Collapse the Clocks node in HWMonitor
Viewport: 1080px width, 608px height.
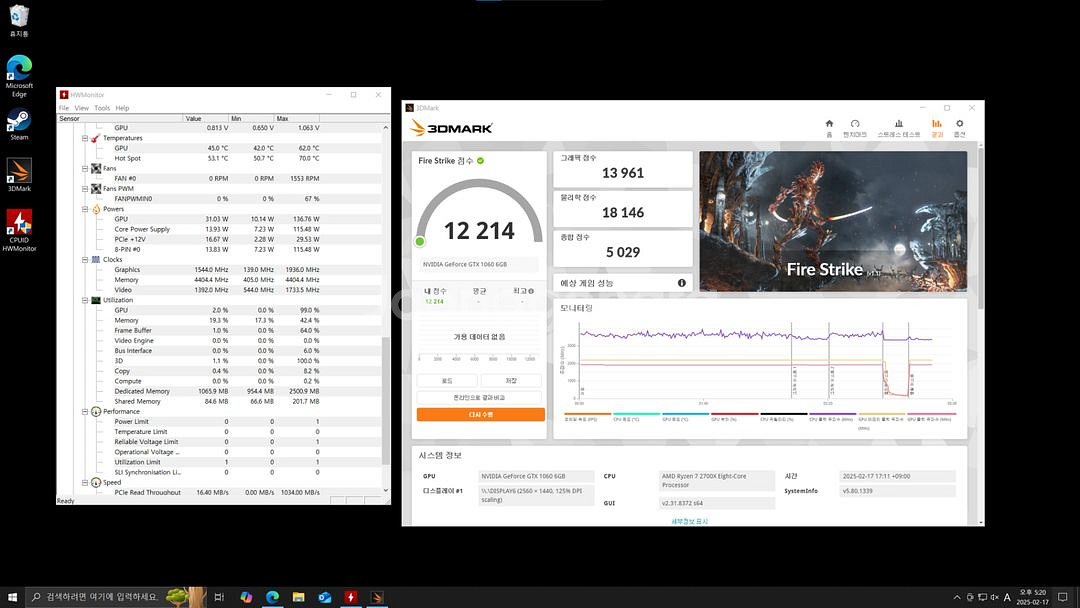point(85,260)
